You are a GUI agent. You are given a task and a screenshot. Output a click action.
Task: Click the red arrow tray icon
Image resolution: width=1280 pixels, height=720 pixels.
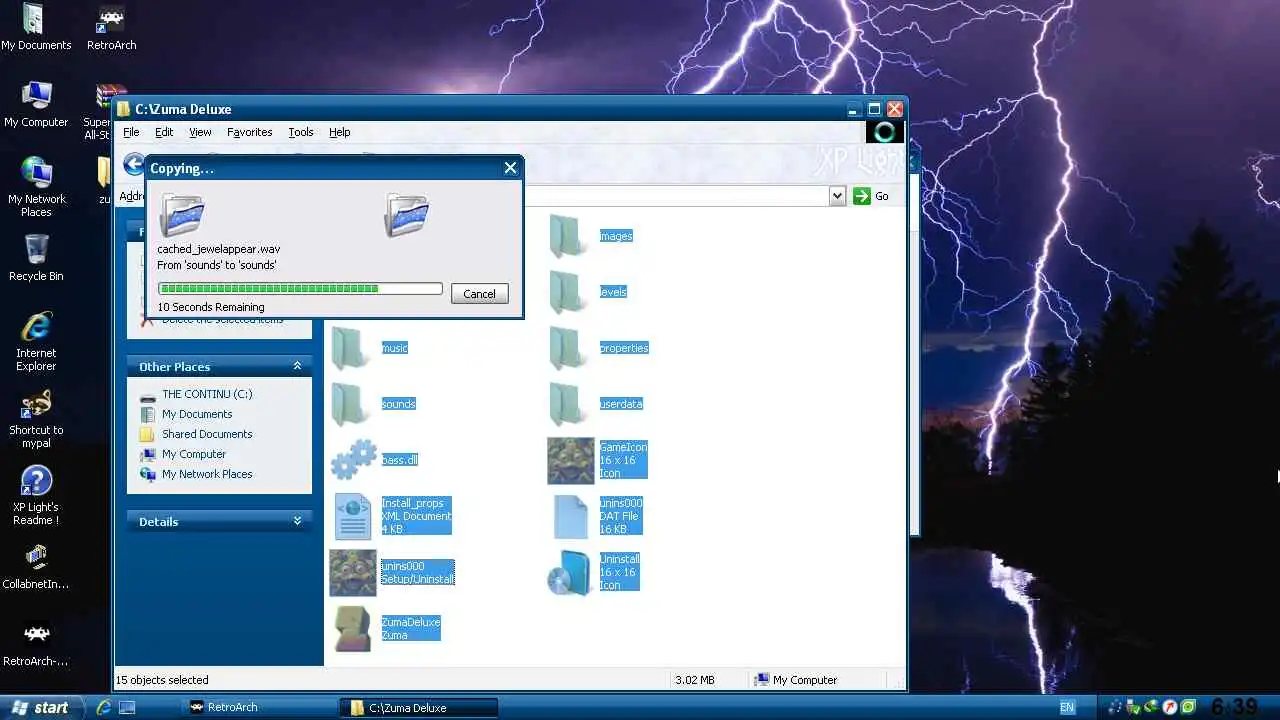pyautogui.click(x=1170, y=708)
